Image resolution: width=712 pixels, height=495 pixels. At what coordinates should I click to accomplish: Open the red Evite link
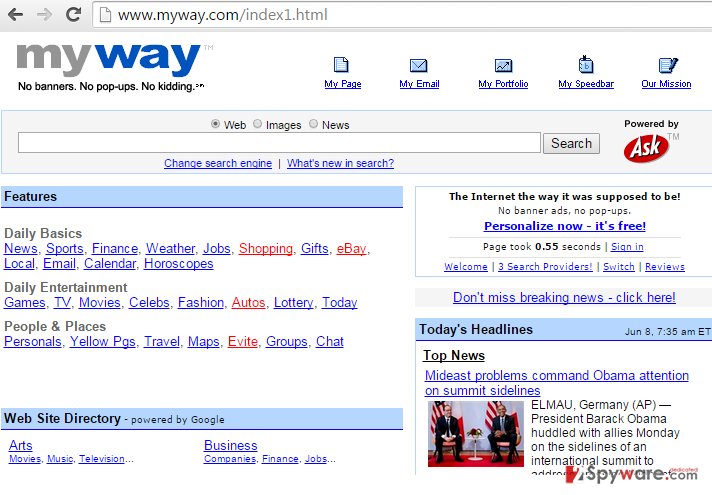pyautogui.click(x=242, y=342)
